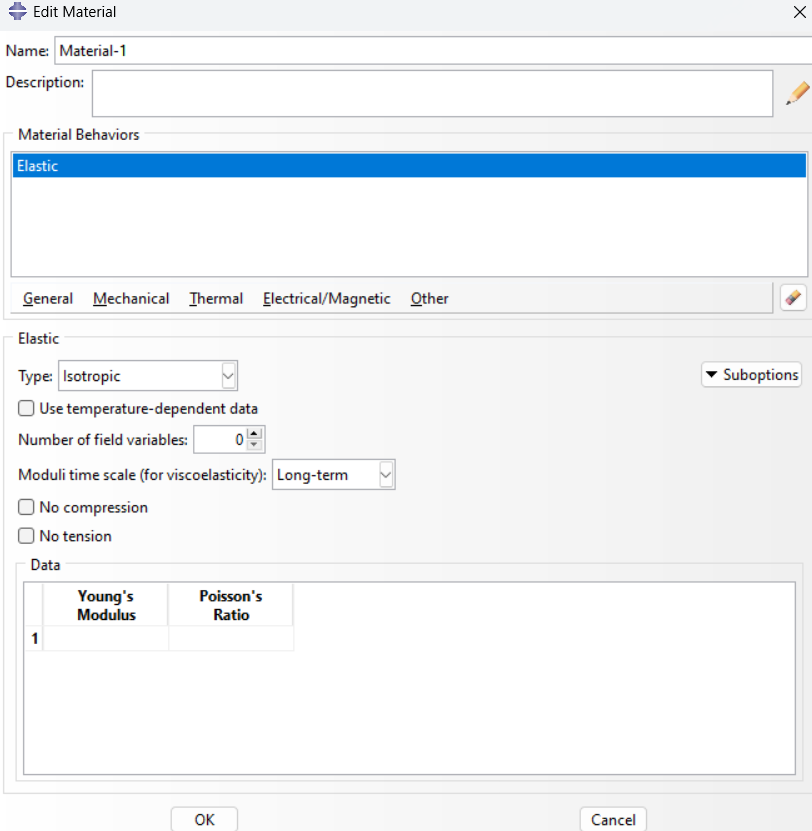Click the eraser delete behavior icon
The image size is (812, 831).
coord(793,297)
